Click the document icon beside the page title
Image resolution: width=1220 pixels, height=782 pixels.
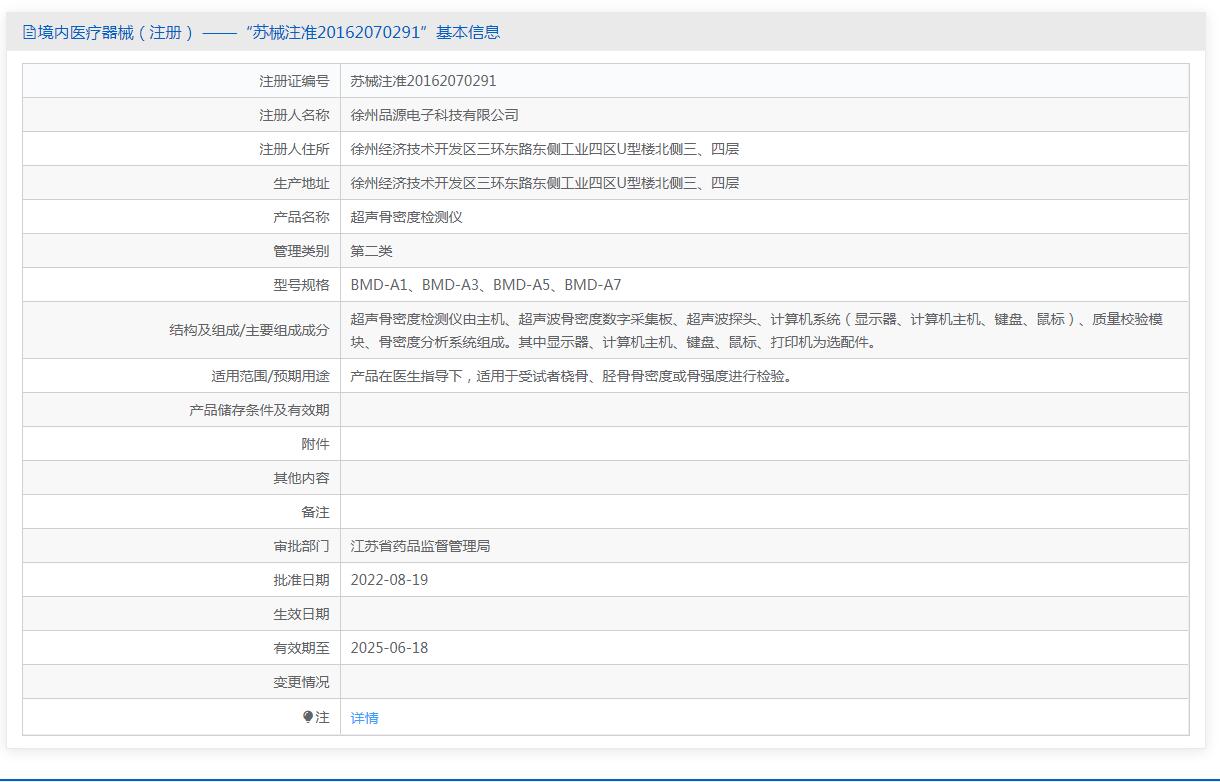click(x=29, y=32)
